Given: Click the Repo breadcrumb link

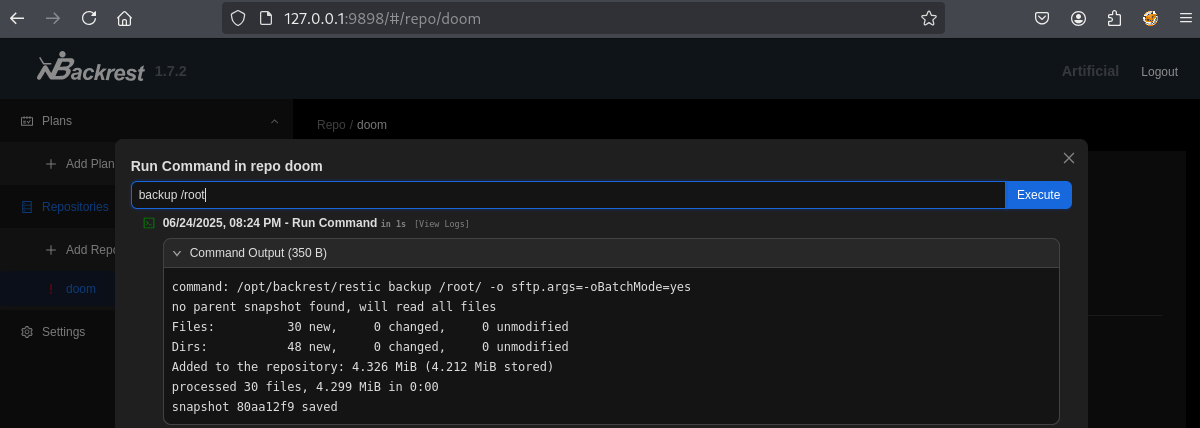Looking at the screenshot, I should pos(330,125).
